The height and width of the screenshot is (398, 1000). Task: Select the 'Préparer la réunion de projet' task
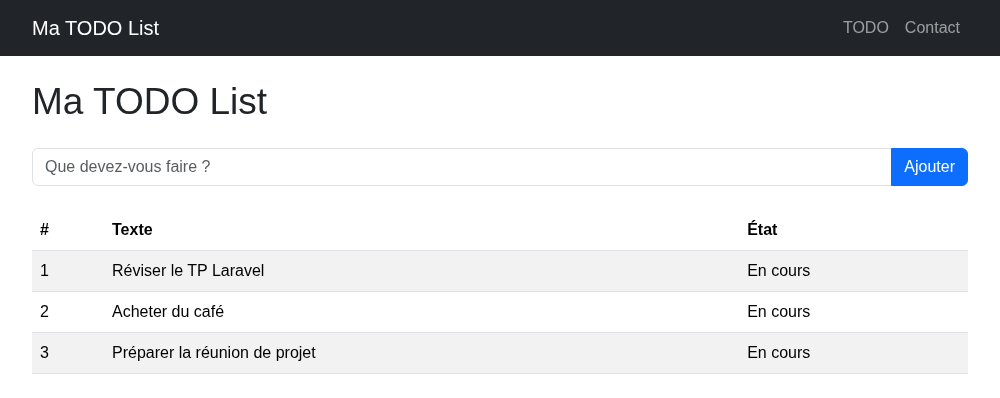coord(214,352)
